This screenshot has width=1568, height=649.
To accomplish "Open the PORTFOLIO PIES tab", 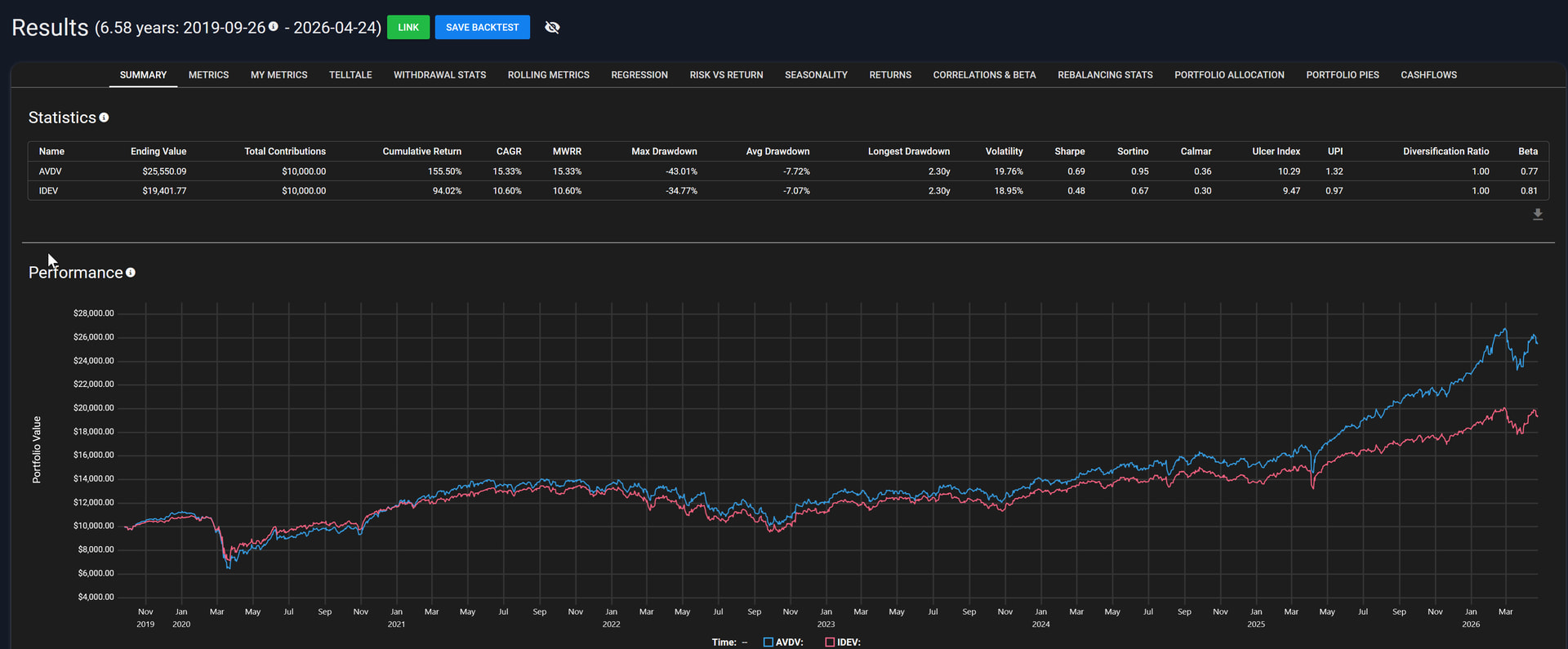I will (x=1343, y=74).
